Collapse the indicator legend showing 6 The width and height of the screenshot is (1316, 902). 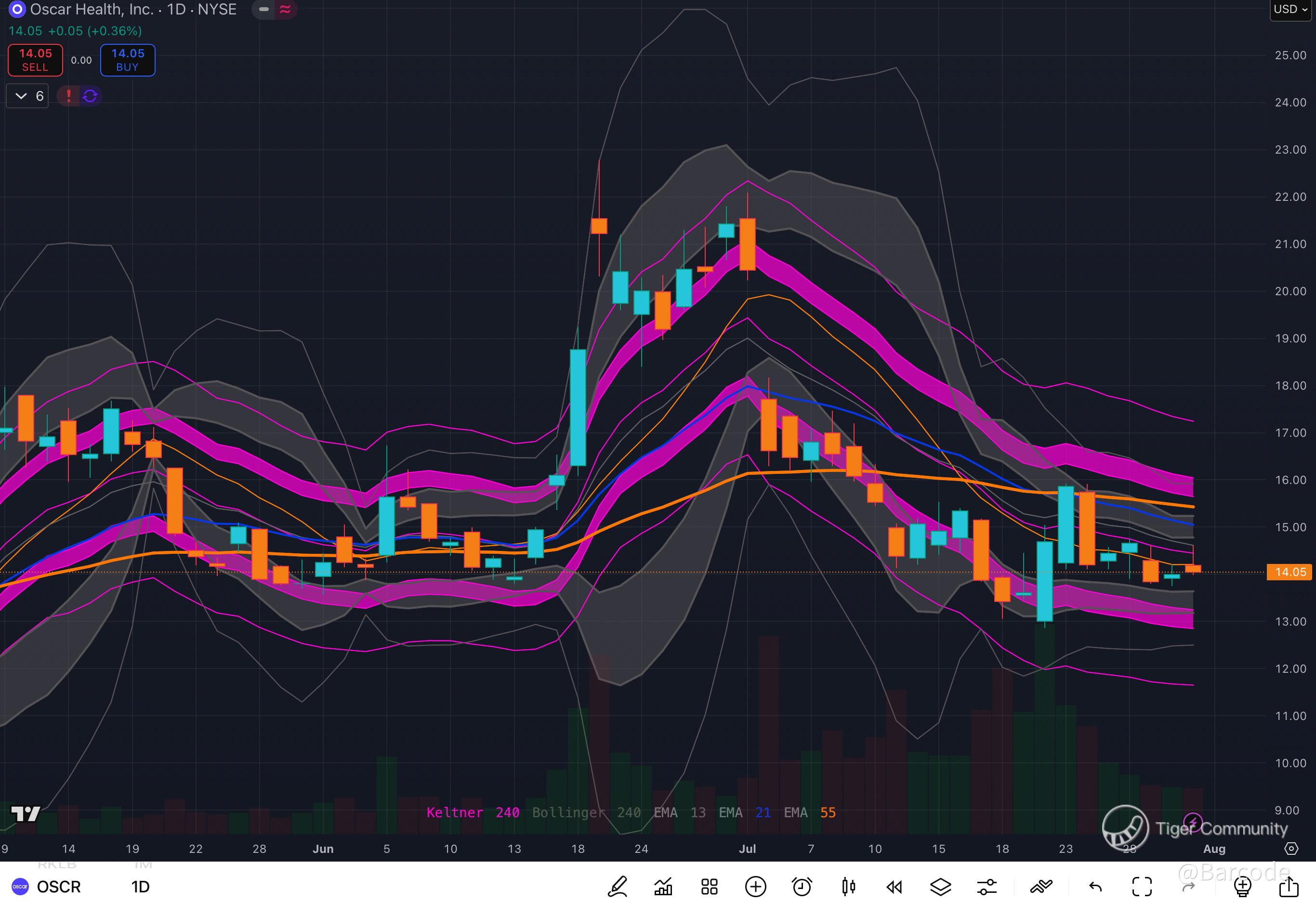(x=27, y=96)
